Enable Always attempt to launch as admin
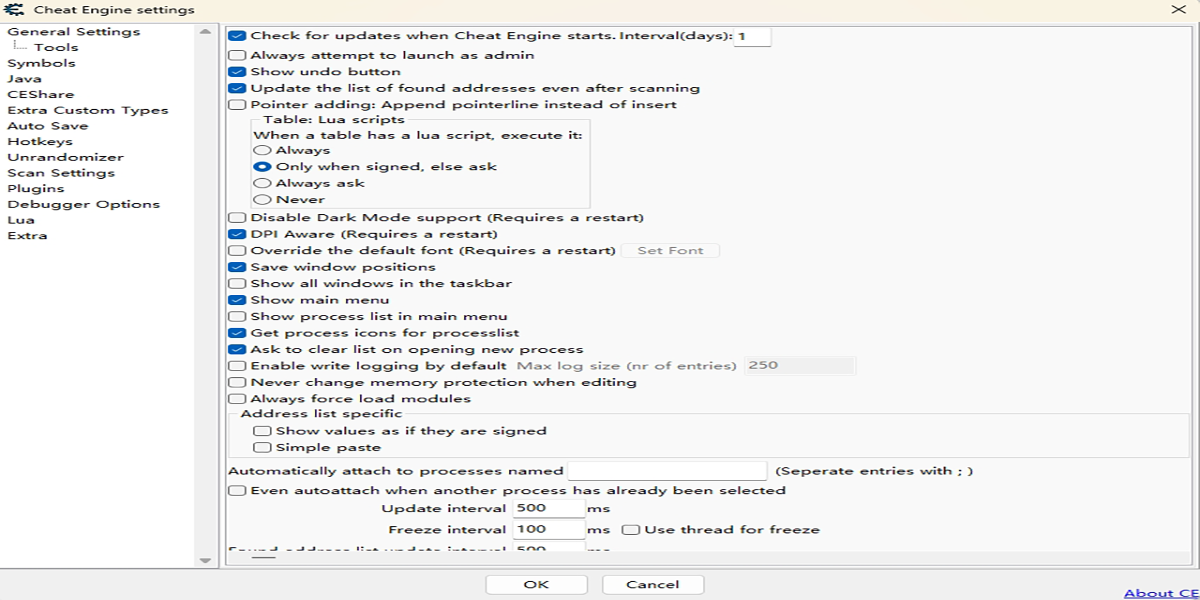This screenshot has width=1200, height=600. (237, 56)
